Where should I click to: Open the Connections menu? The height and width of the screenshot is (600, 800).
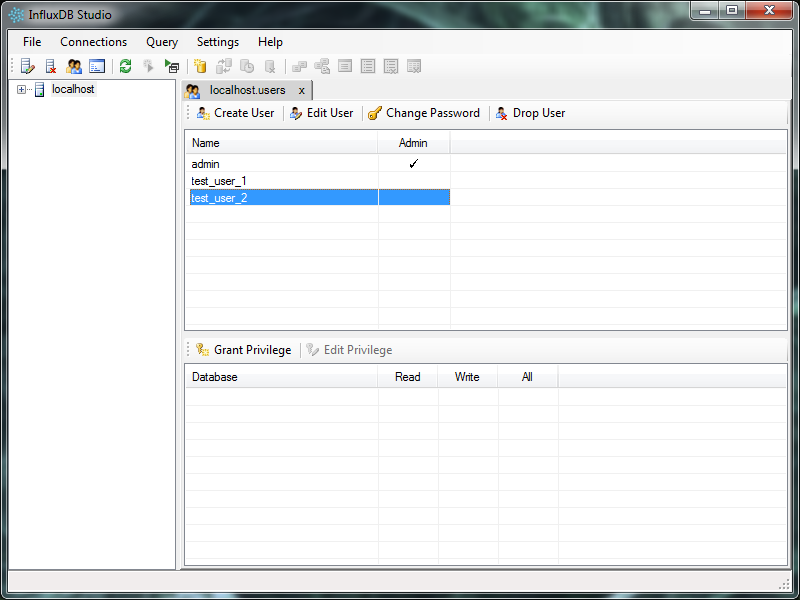[x=93, y=42]
